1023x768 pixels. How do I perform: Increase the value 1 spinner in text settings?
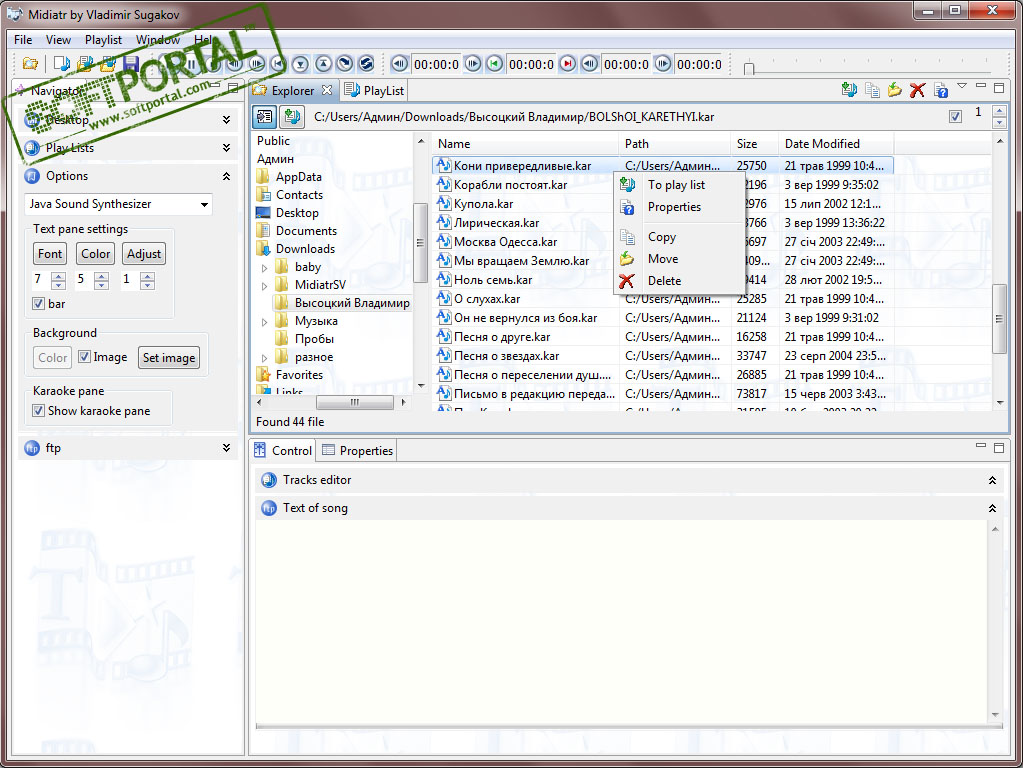point(147,276)
